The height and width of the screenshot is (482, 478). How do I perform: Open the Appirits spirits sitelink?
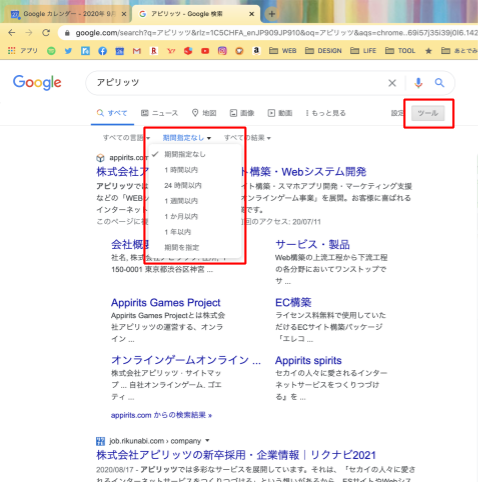point(308,360)
